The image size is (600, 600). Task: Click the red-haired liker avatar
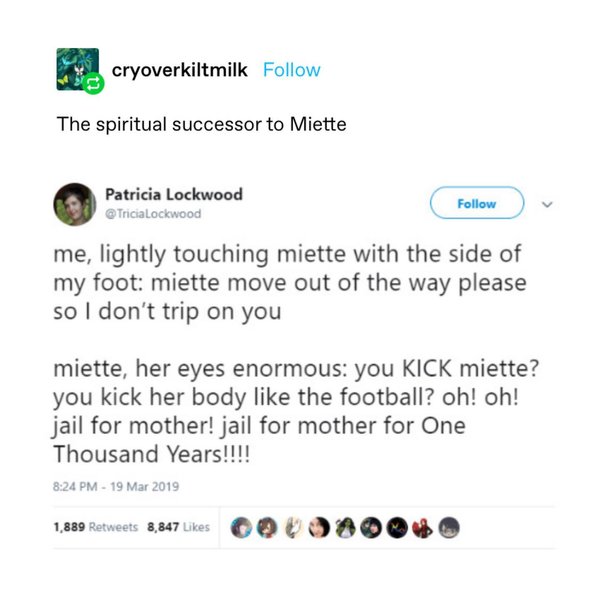424,527
